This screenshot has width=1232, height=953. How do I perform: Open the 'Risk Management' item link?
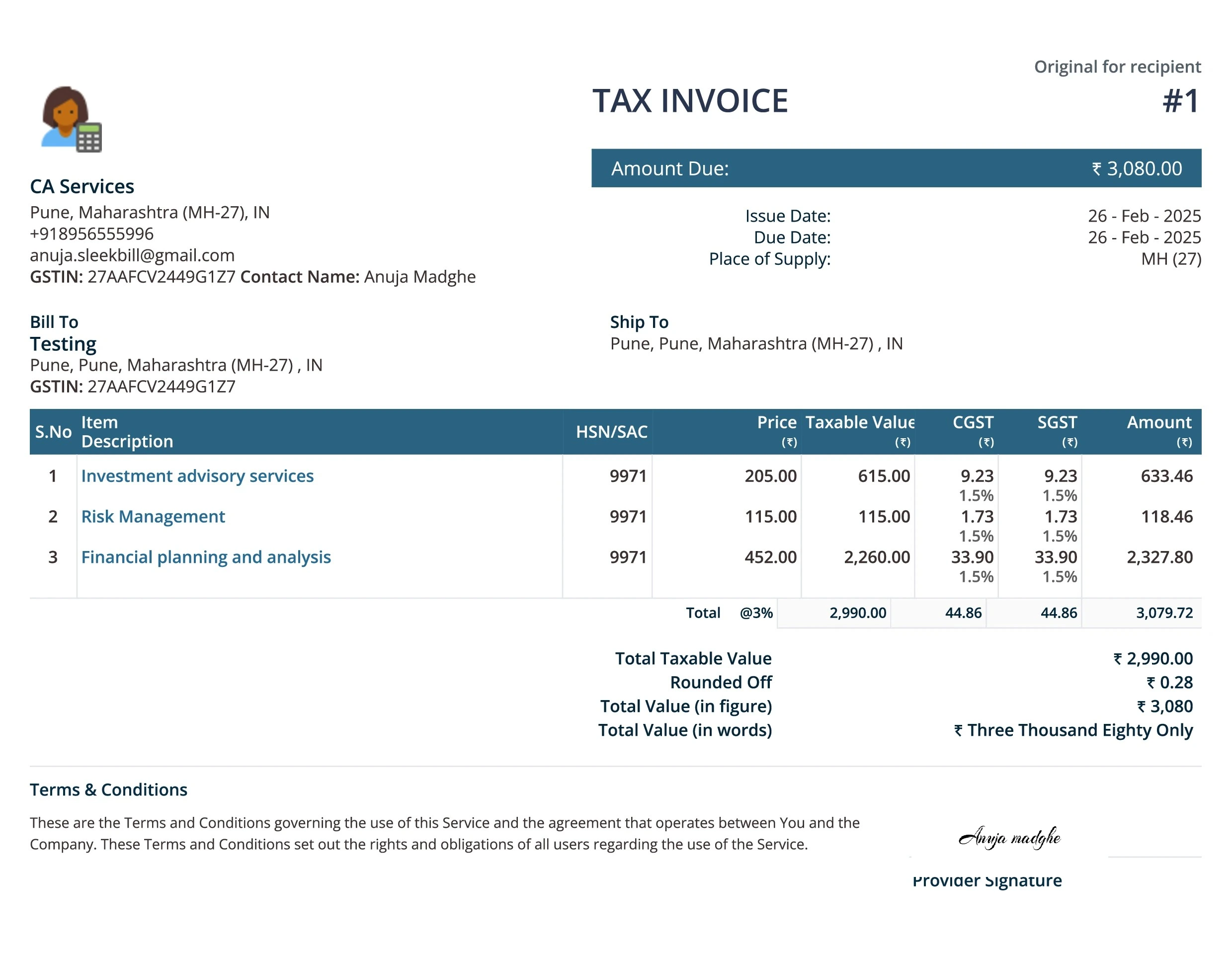[x=153, y=517]
